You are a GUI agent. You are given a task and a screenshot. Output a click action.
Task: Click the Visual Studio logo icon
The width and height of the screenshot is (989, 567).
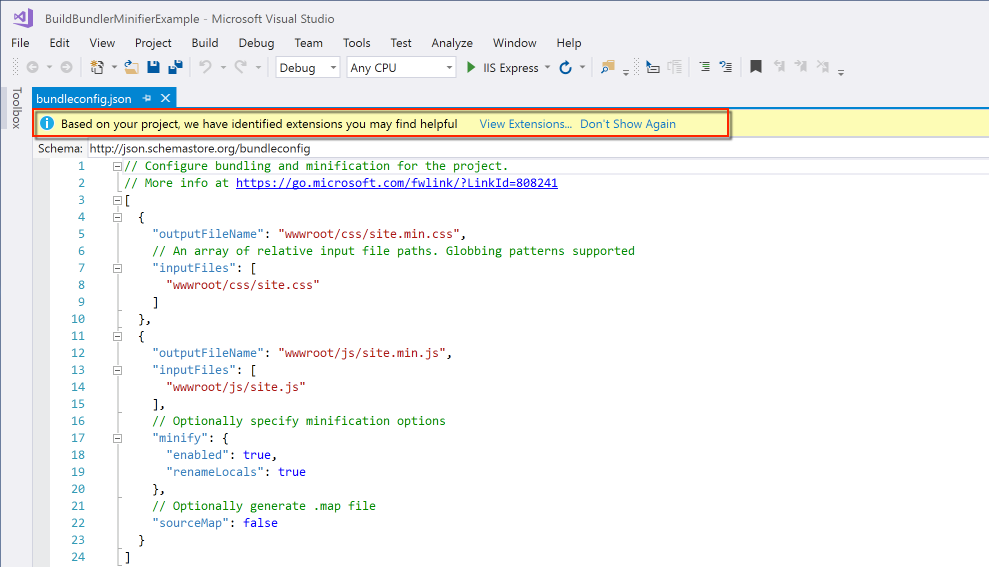pos(23,18)
